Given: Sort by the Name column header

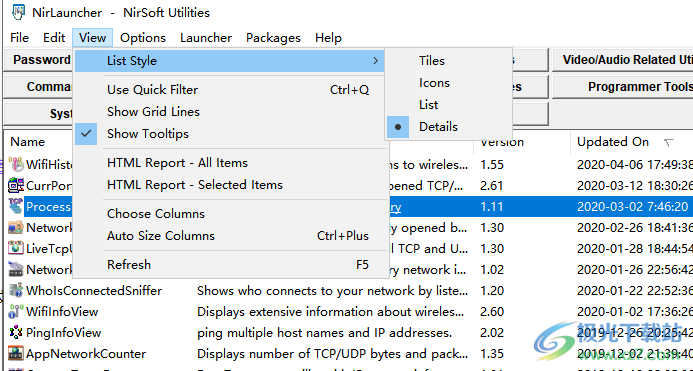Looking at the screenshot, I should (x=27, y=142).
